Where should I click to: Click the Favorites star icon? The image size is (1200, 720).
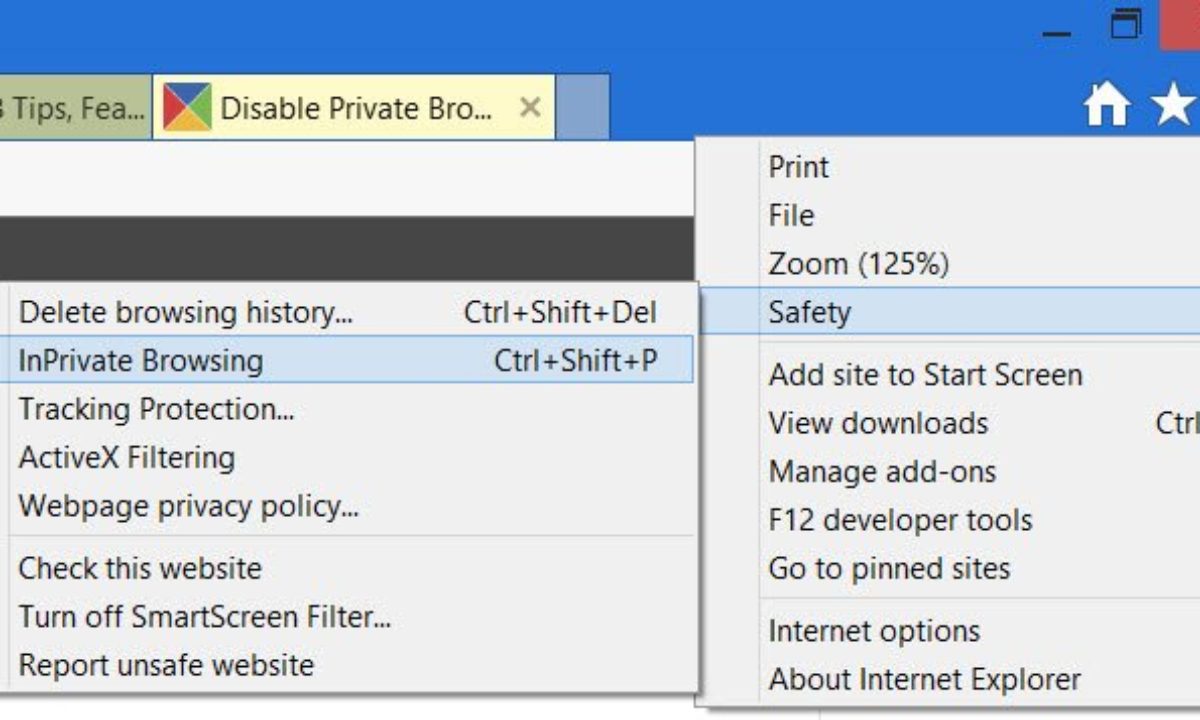[1174, 104]
